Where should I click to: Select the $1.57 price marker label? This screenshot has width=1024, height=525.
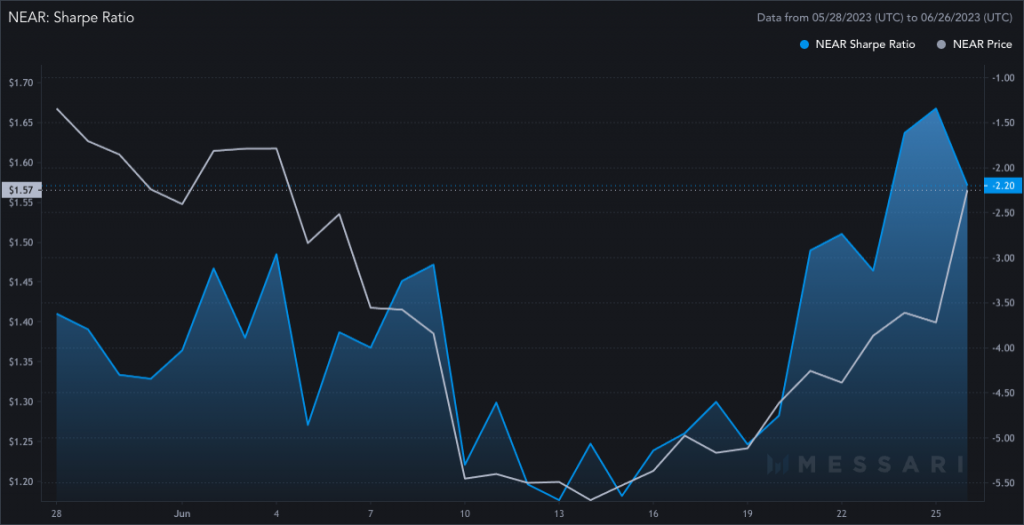pos(21,190)
